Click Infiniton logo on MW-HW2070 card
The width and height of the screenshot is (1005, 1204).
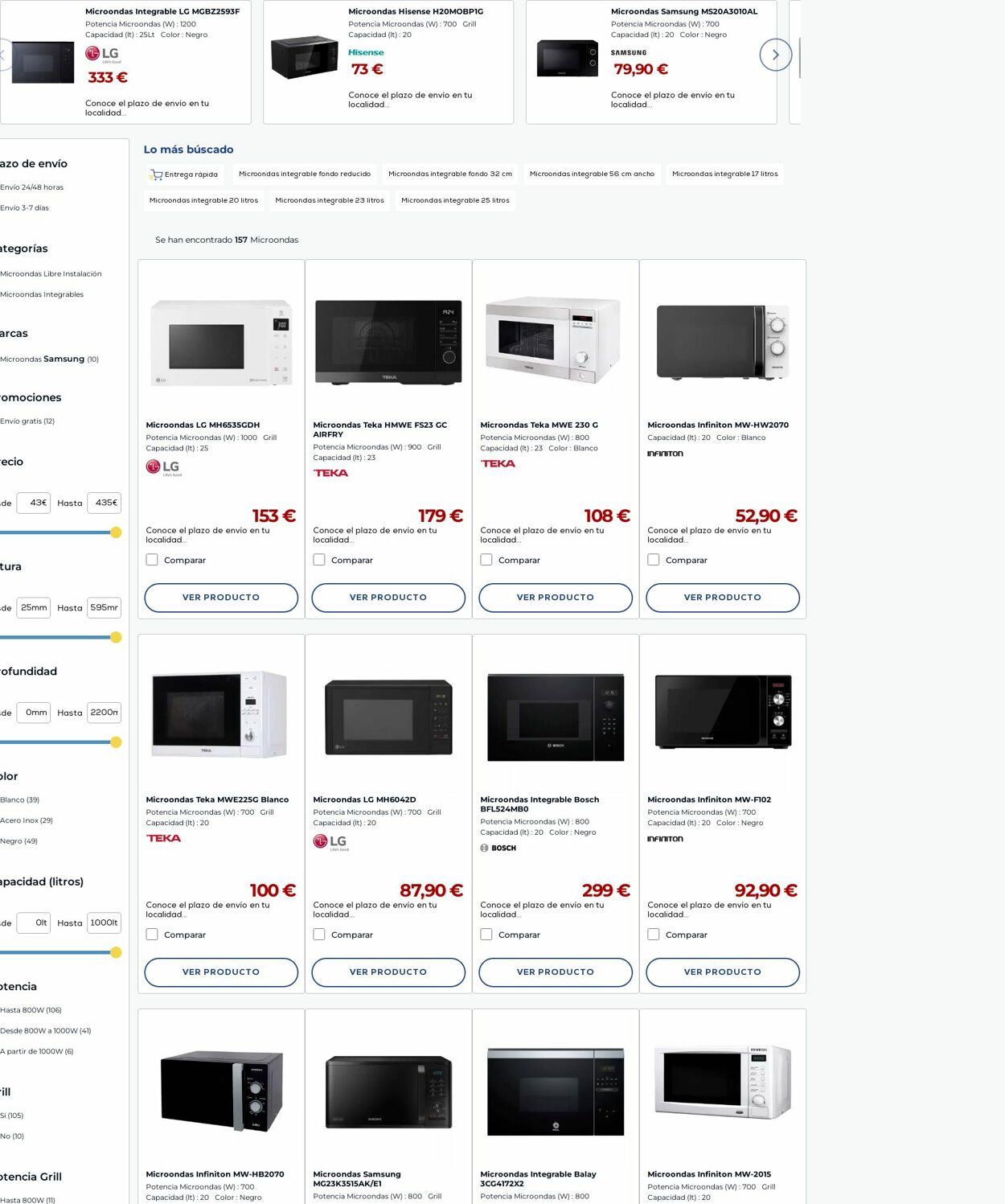(665, 454)
